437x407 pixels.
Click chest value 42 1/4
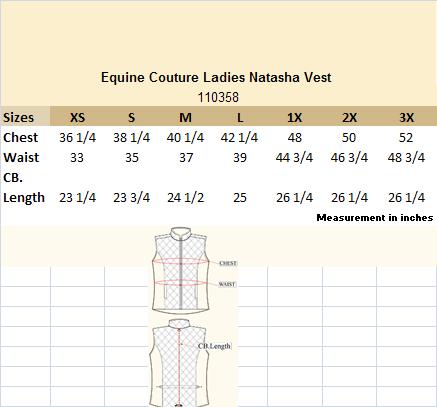click(239, 137)
